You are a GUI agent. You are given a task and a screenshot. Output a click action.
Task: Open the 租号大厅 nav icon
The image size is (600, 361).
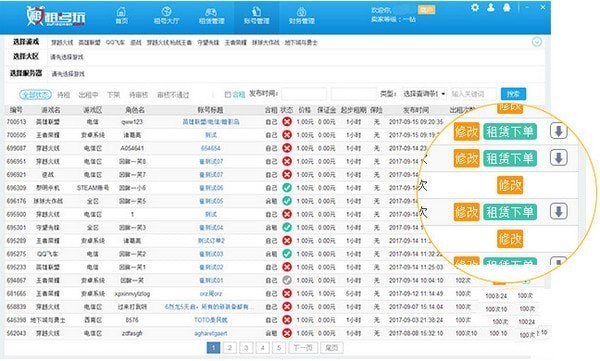point(166,16)
